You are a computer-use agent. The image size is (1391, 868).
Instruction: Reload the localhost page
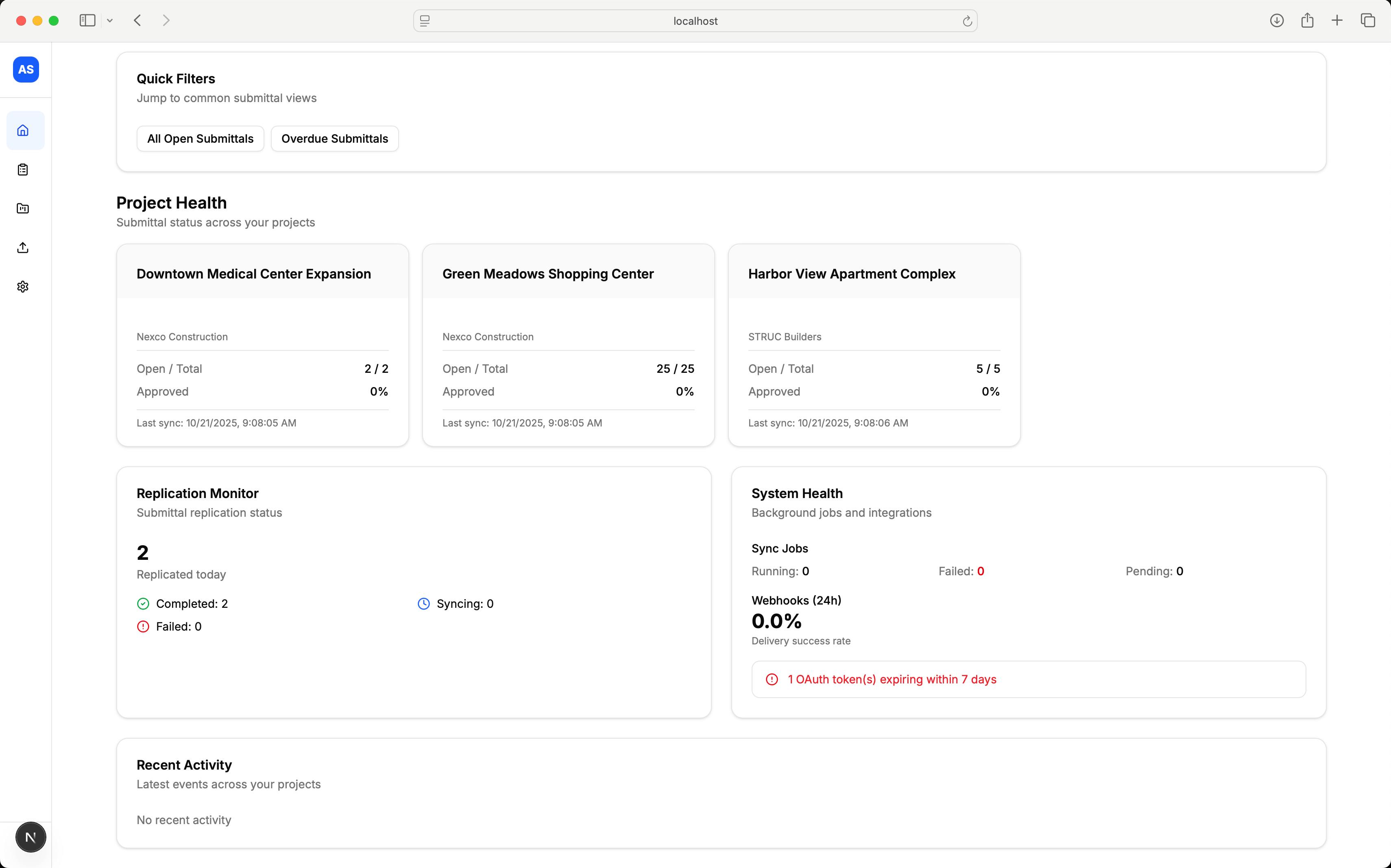(967, 21)
